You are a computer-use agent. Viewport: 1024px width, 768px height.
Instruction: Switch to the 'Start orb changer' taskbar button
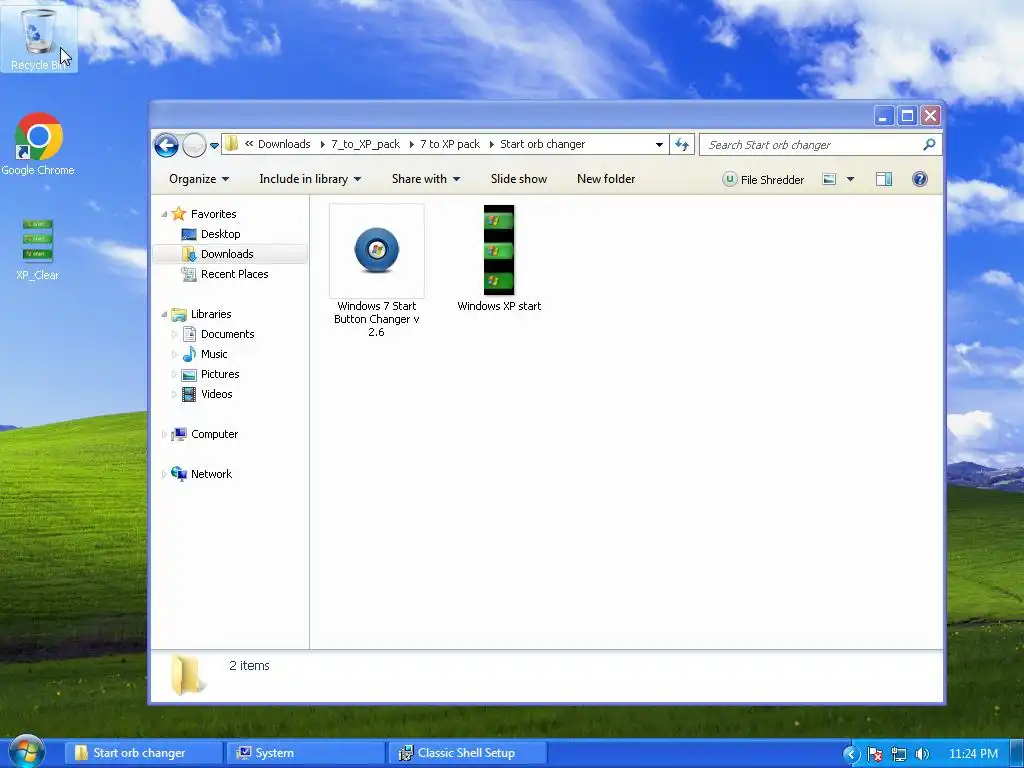pos(144,753)
